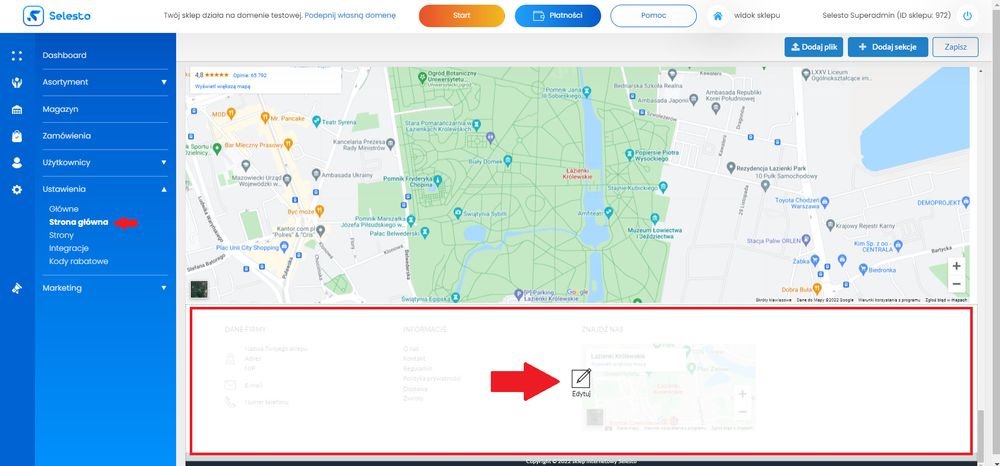
Task: Select Strony under Ustawienia
Action: tap(61, 235)
